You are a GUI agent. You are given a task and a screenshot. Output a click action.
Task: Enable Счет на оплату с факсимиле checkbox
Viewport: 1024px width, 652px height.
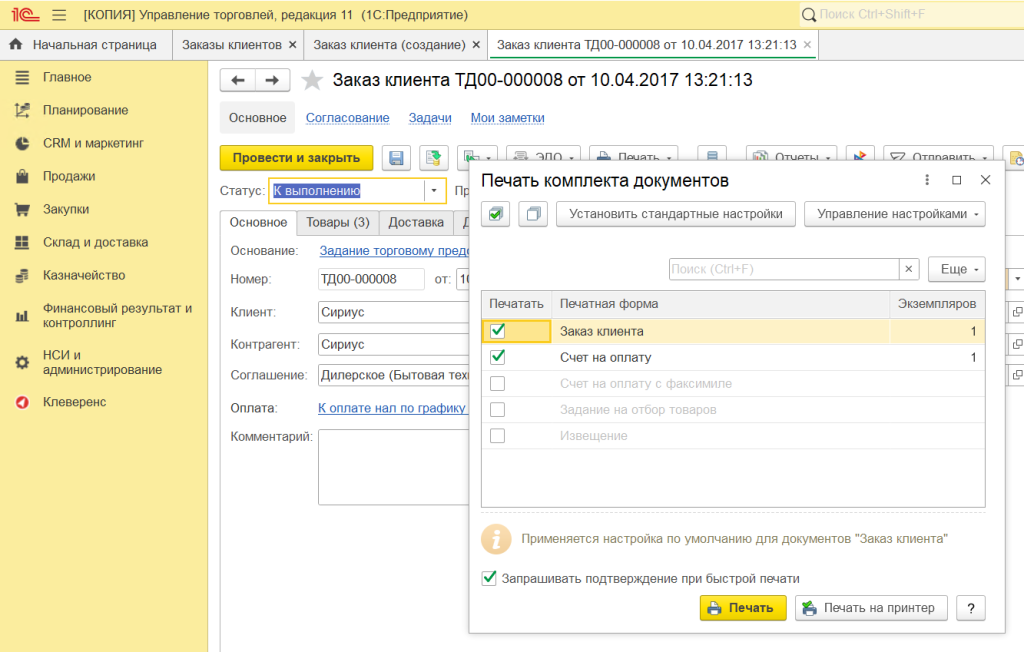tap(498, 383)
